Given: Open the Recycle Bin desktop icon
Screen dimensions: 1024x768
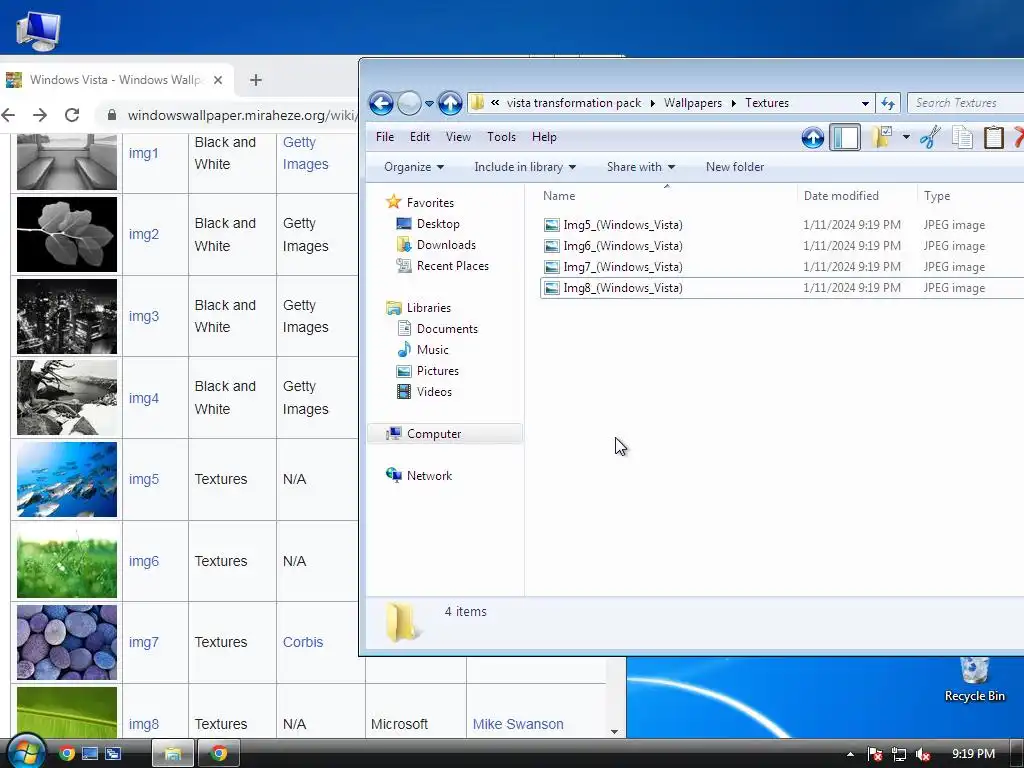Looking at the screenshot, I should 974,679.
